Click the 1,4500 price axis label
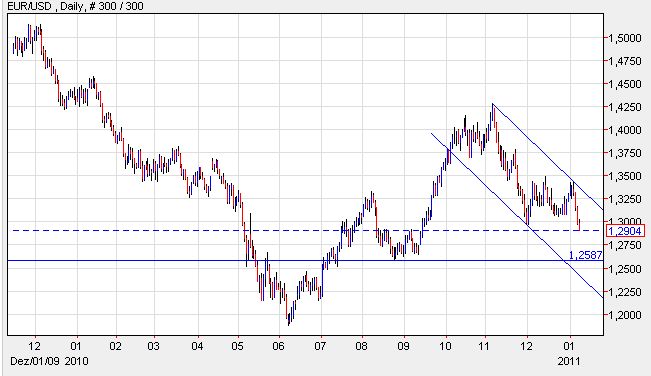The width and height of the screenshot is (651, 376). (x=625, y=84)
